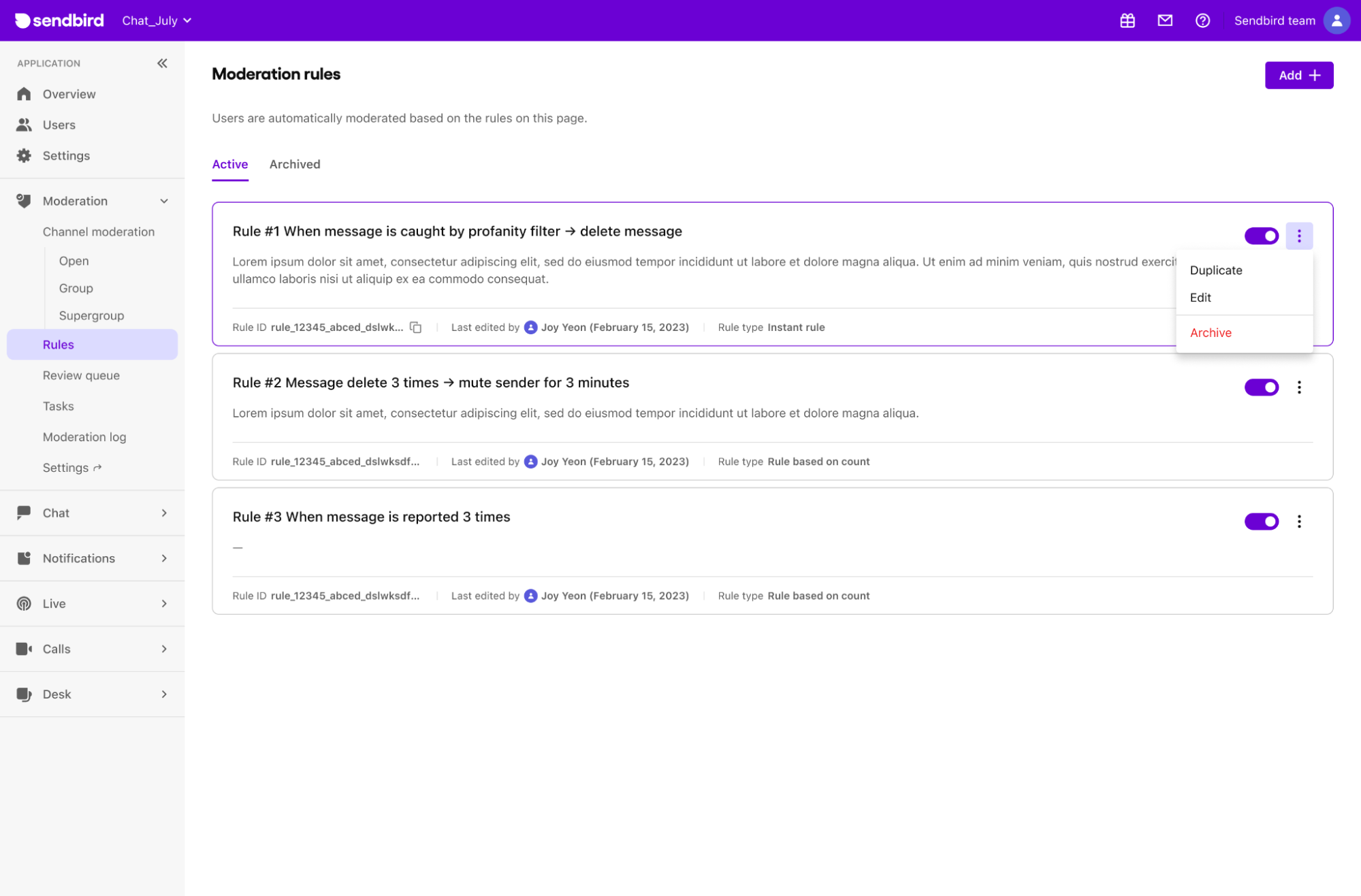Collapse the left sidebar with double chevron
Viewport: 1361px width, 896px height.
click(x=162, y=63)
